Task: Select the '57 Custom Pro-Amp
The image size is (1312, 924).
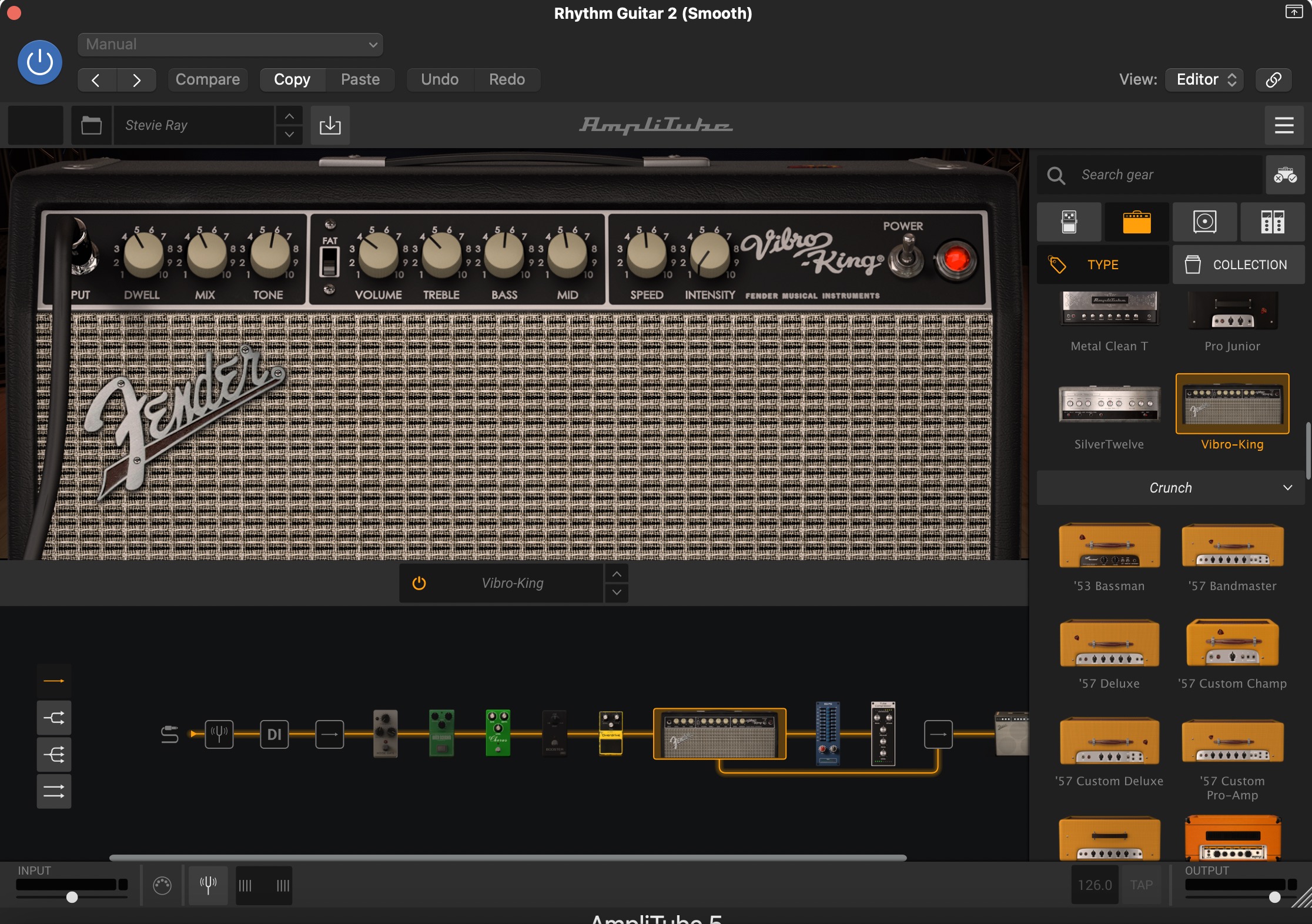Action: [x=1232, y=759]
